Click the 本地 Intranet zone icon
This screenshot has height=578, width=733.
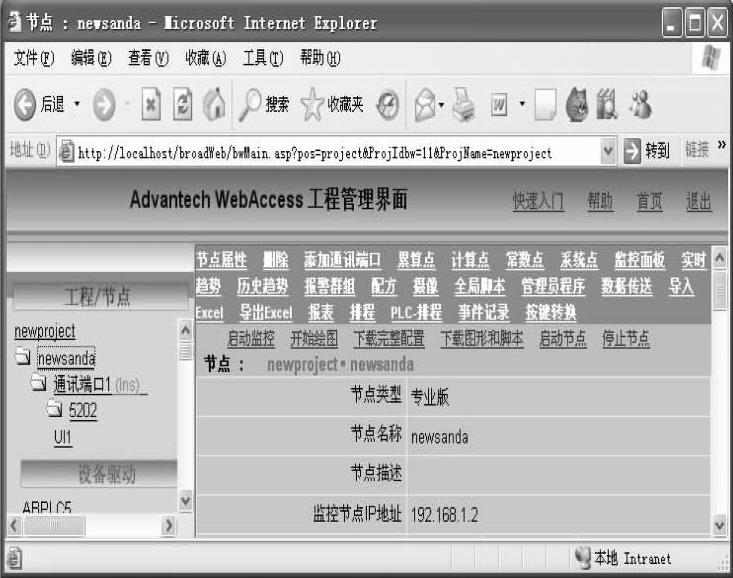coord(583,558)
